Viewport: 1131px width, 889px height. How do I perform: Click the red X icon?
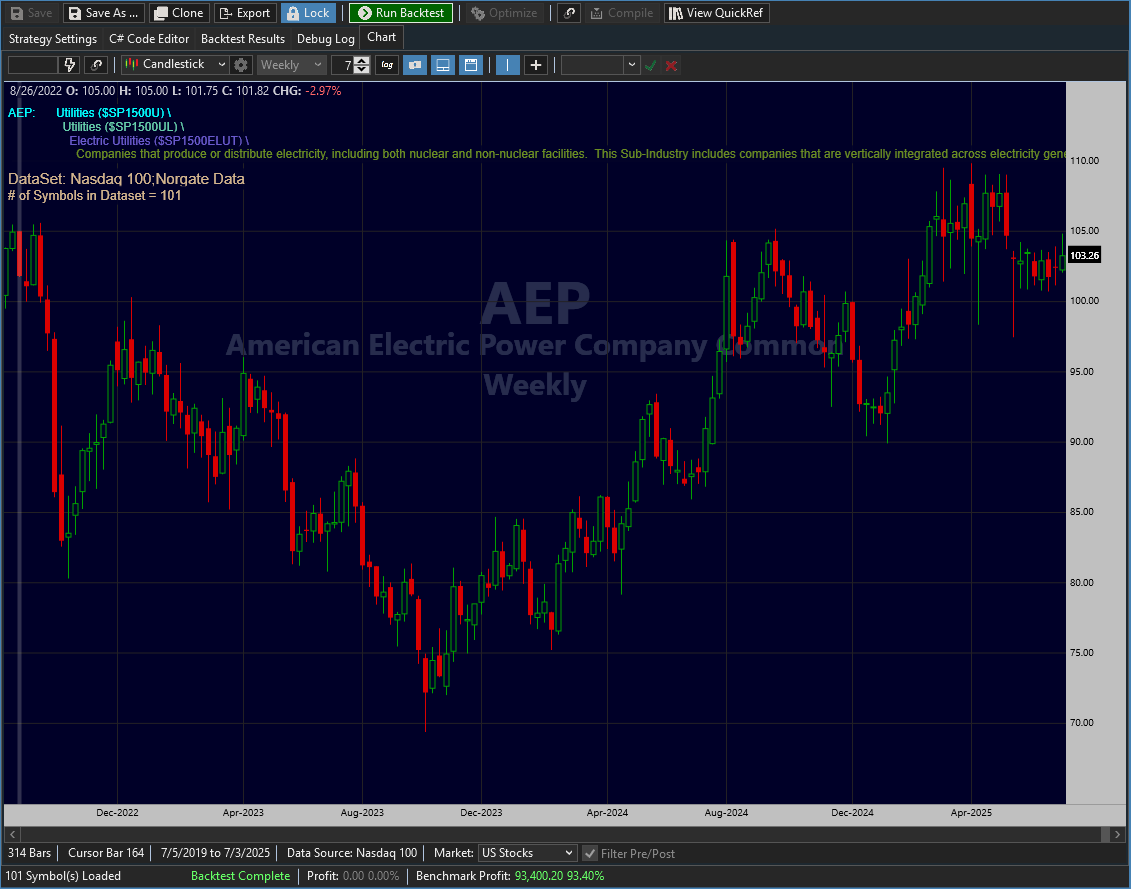(x=672, y=66)
